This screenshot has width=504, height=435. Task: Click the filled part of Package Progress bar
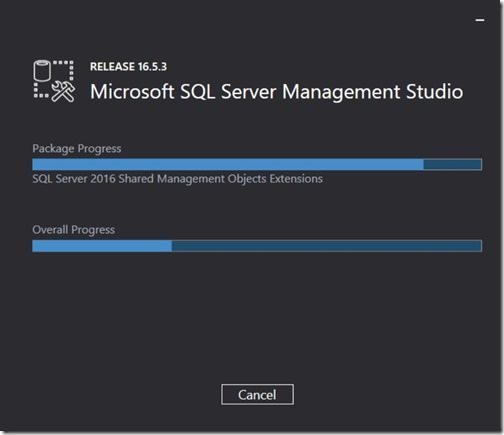[228, 164]
